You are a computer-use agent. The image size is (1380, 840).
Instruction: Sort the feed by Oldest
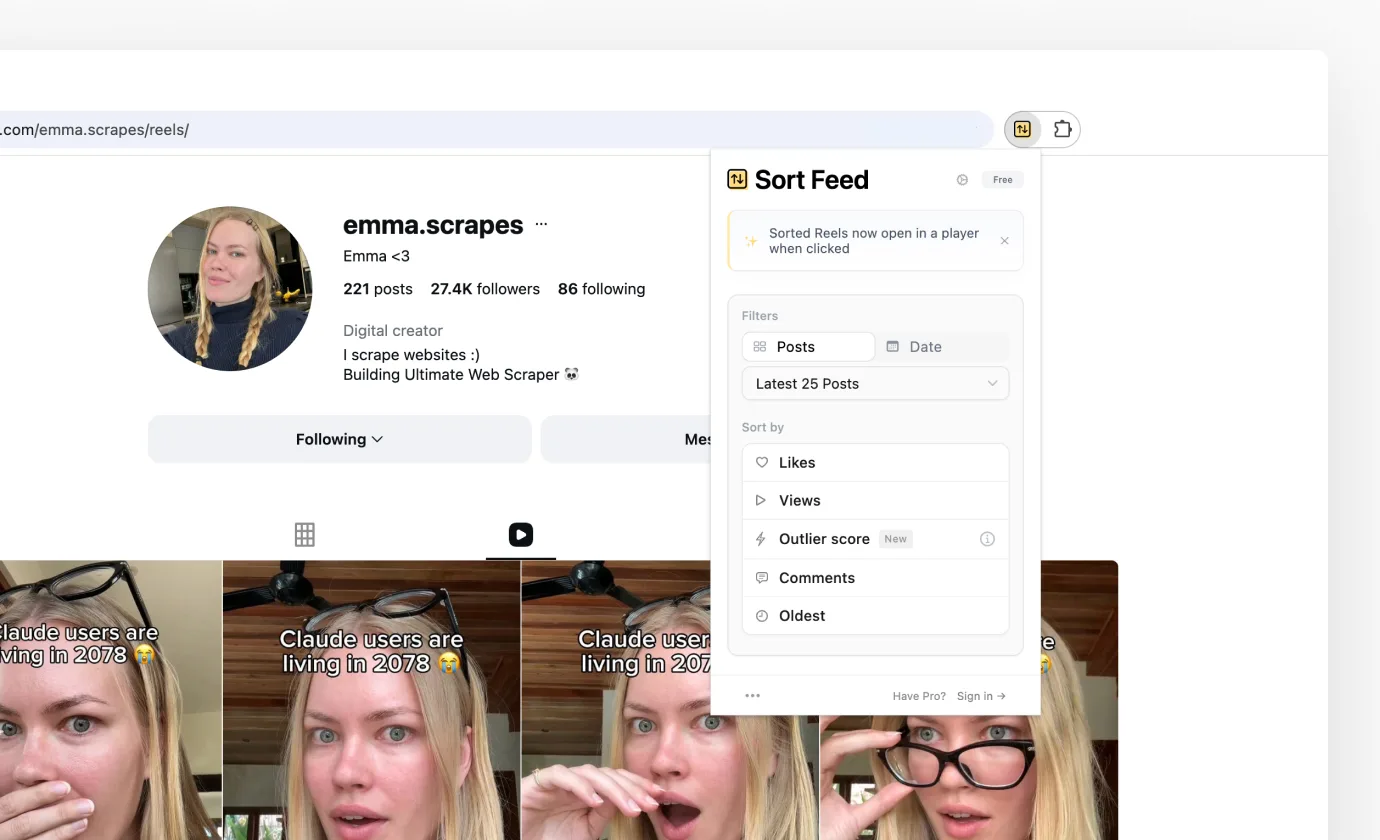(875, 616)
